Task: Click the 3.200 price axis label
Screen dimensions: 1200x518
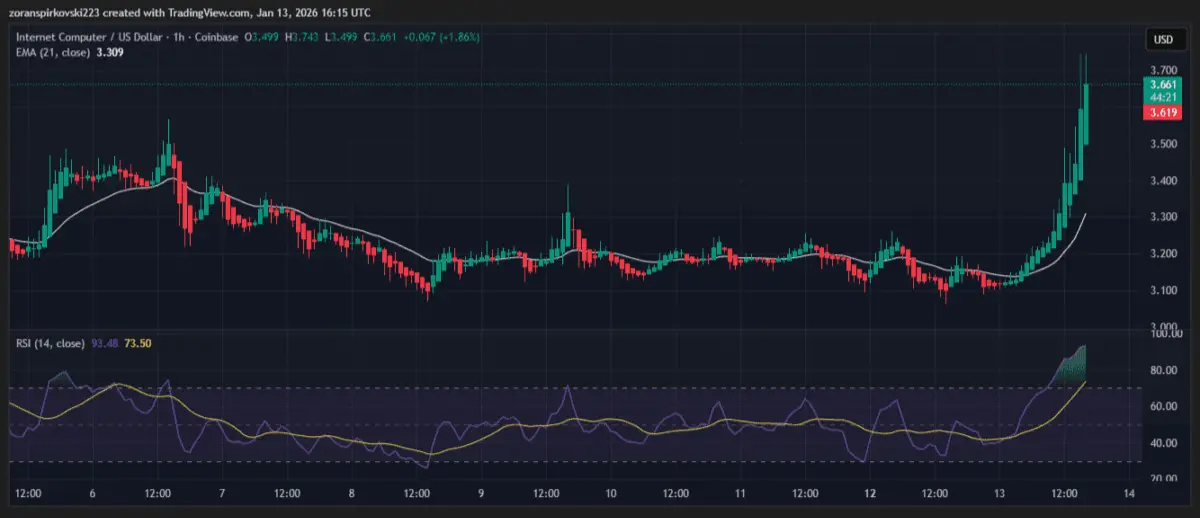Action: click(x=1163, y=254)
